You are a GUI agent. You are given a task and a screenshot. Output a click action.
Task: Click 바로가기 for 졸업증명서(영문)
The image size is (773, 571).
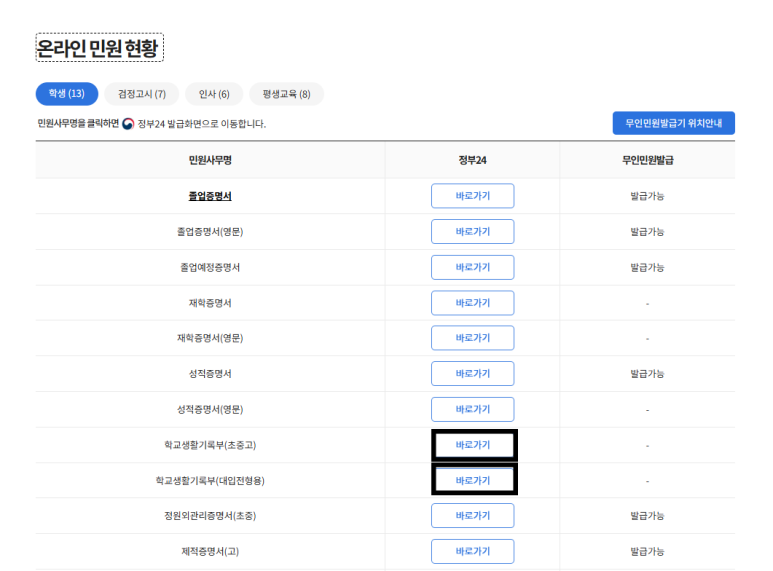point(472,231)
